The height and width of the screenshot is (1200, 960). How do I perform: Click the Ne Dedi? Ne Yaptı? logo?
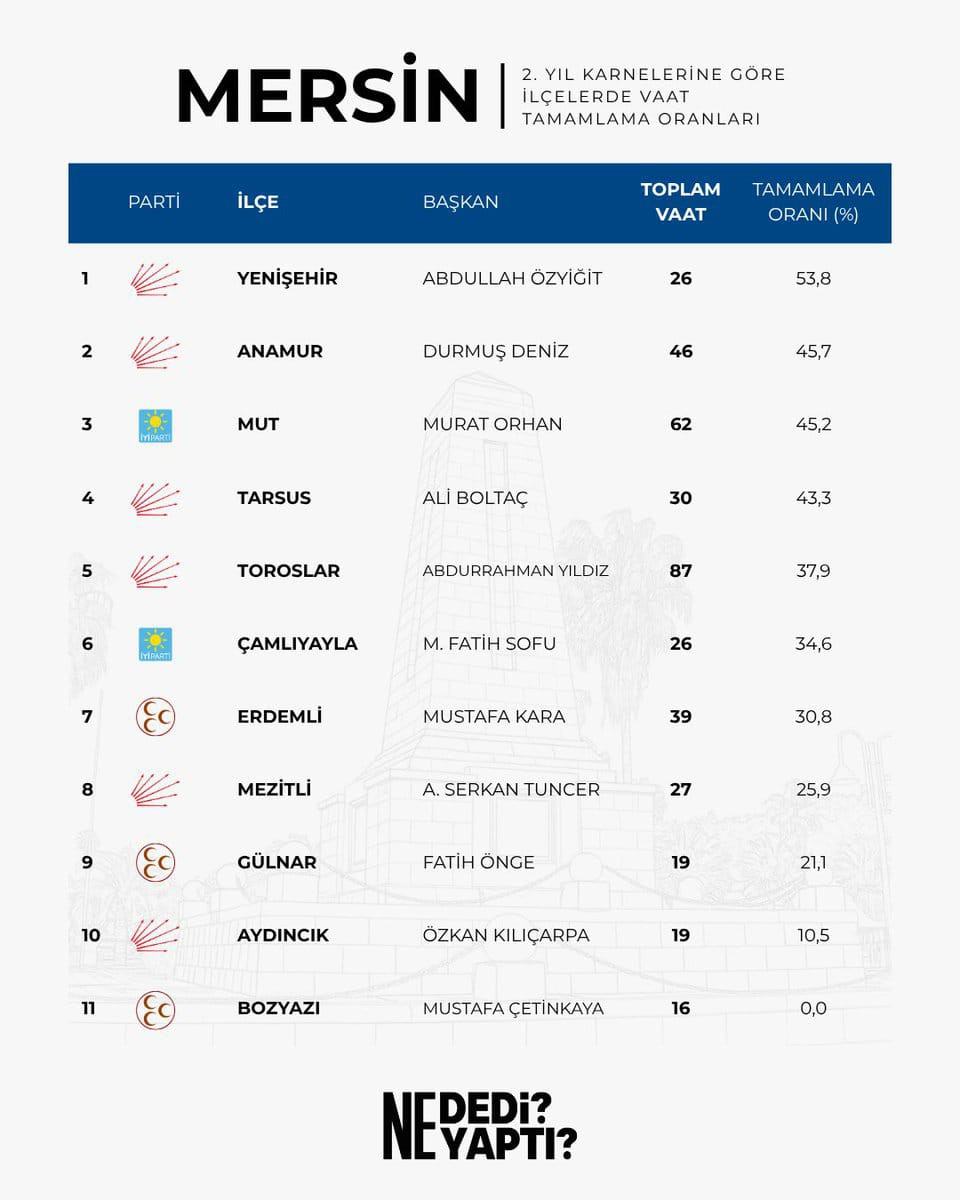click(480, 1126)
